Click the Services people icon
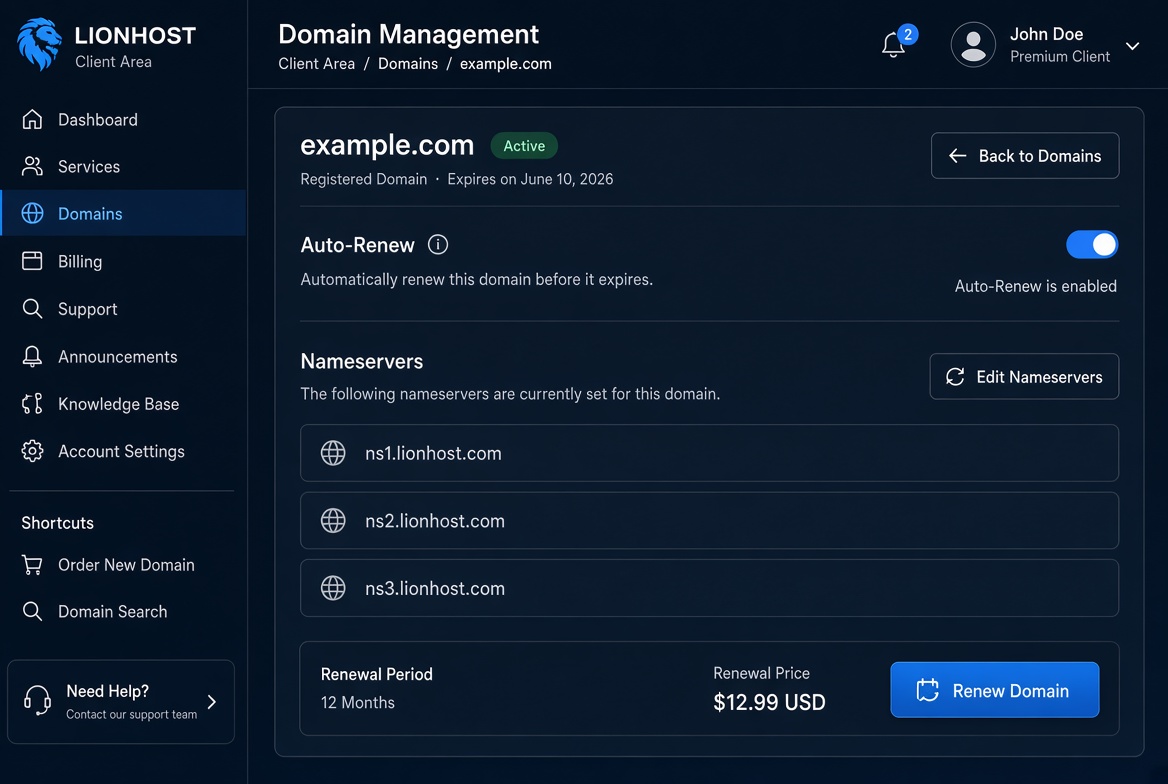Image resolution: width=1168 pixels, height=784 pixels. (x=32, y=166)
